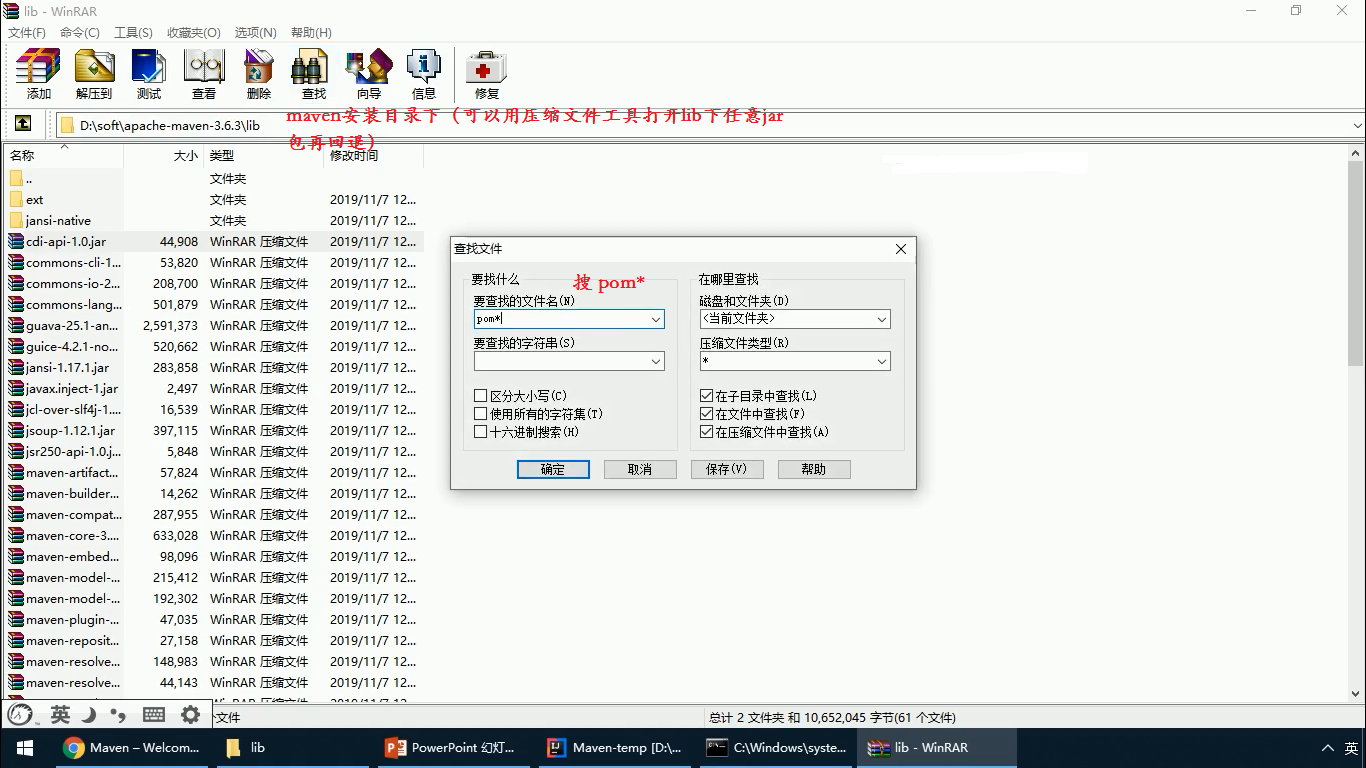This screenshot has width=1366, height=768.
Task: Sort by the Size (大小) column header
Action: pyautogui.click(x=164, y=155)
